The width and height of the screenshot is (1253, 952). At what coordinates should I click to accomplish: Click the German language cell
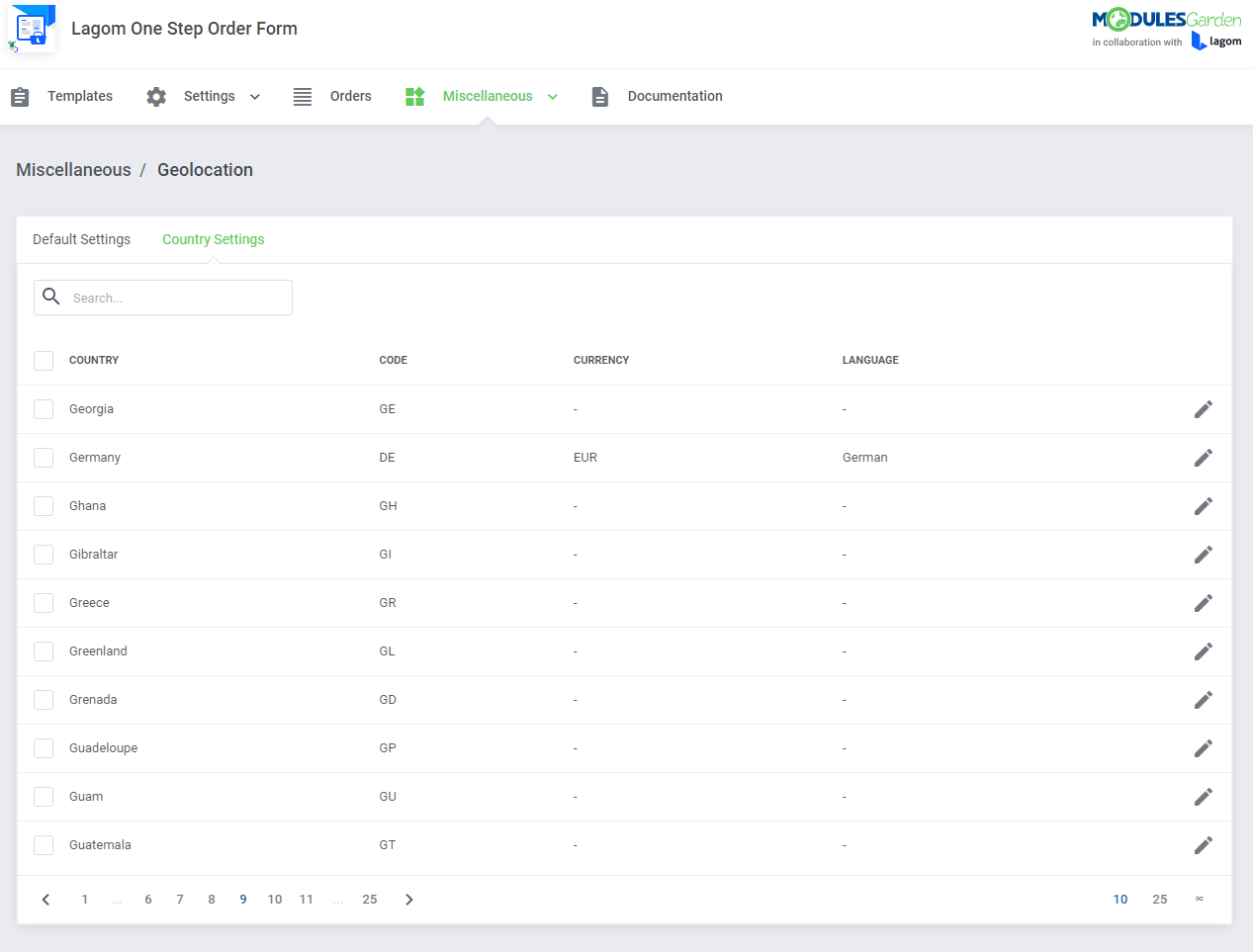coord(865,458)
